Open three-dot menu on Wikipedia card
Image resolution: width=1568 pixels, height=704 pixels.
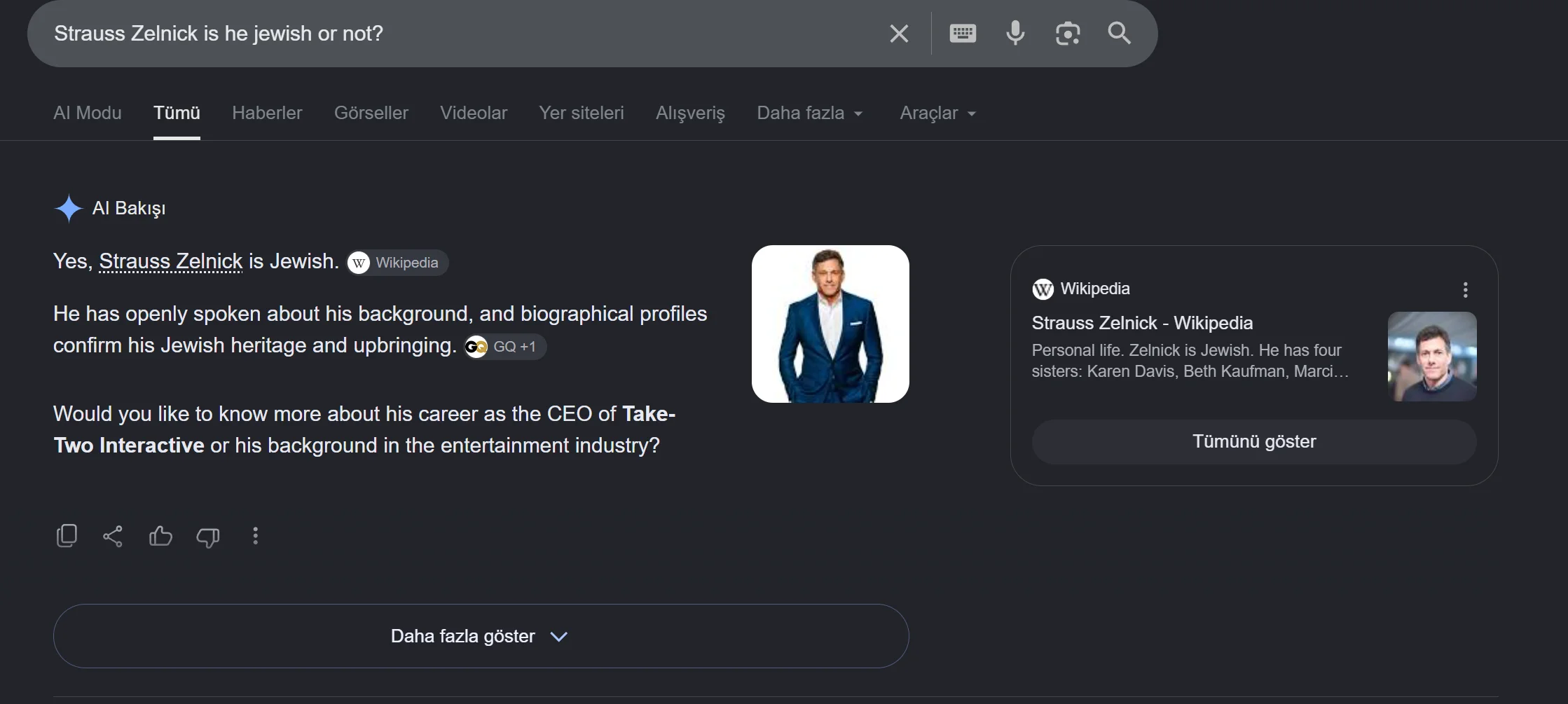[1465, 289]
